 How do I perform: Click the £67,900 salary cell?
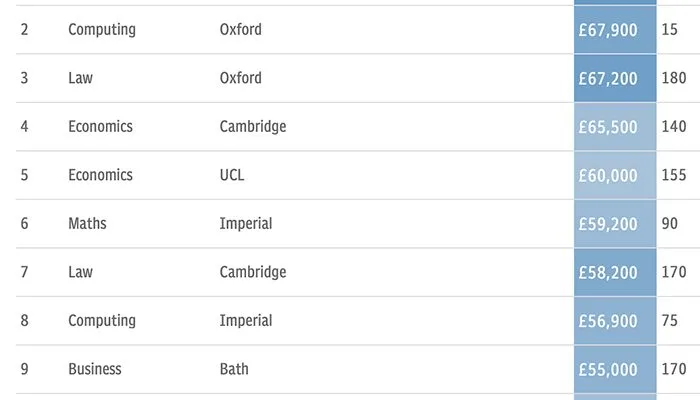coord(615,29)
